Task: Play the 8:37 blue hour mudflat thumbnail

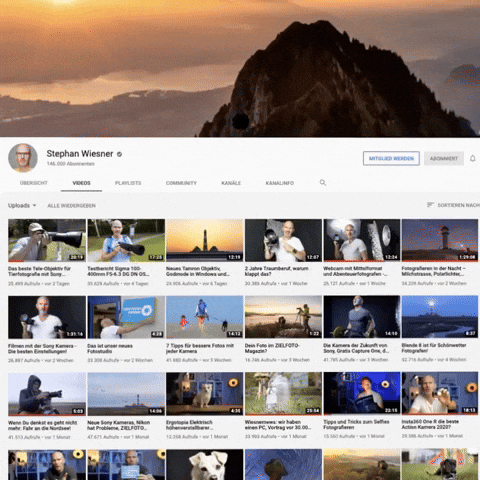Action: coord(440,317)
